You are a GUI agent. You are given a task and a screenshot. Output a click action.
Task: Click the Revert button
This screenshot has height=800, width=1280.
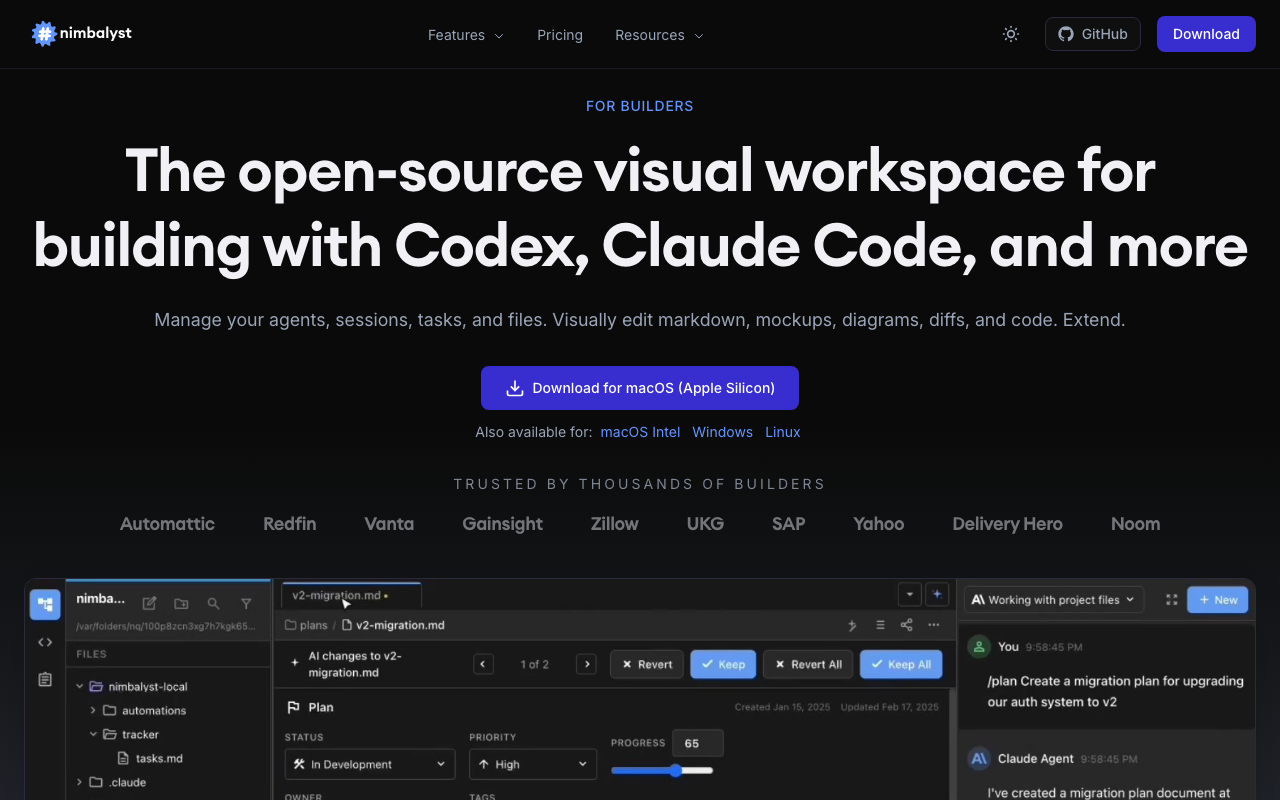647,664
